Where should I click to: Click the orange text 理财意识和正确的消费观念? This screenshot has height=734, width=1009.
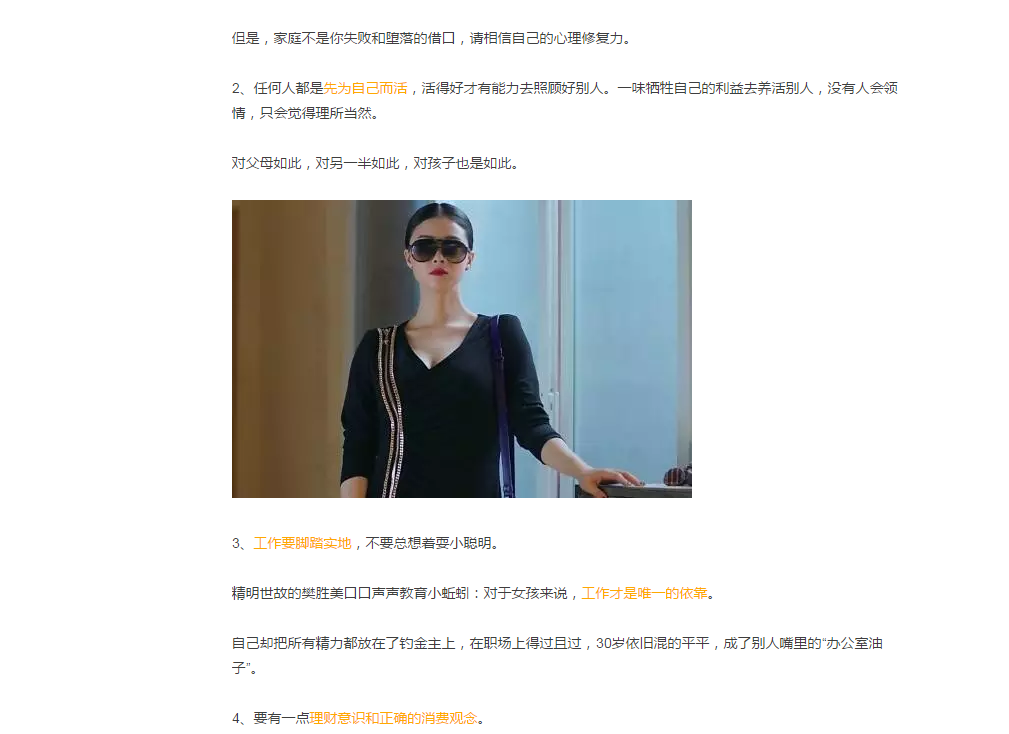[393, 718]
